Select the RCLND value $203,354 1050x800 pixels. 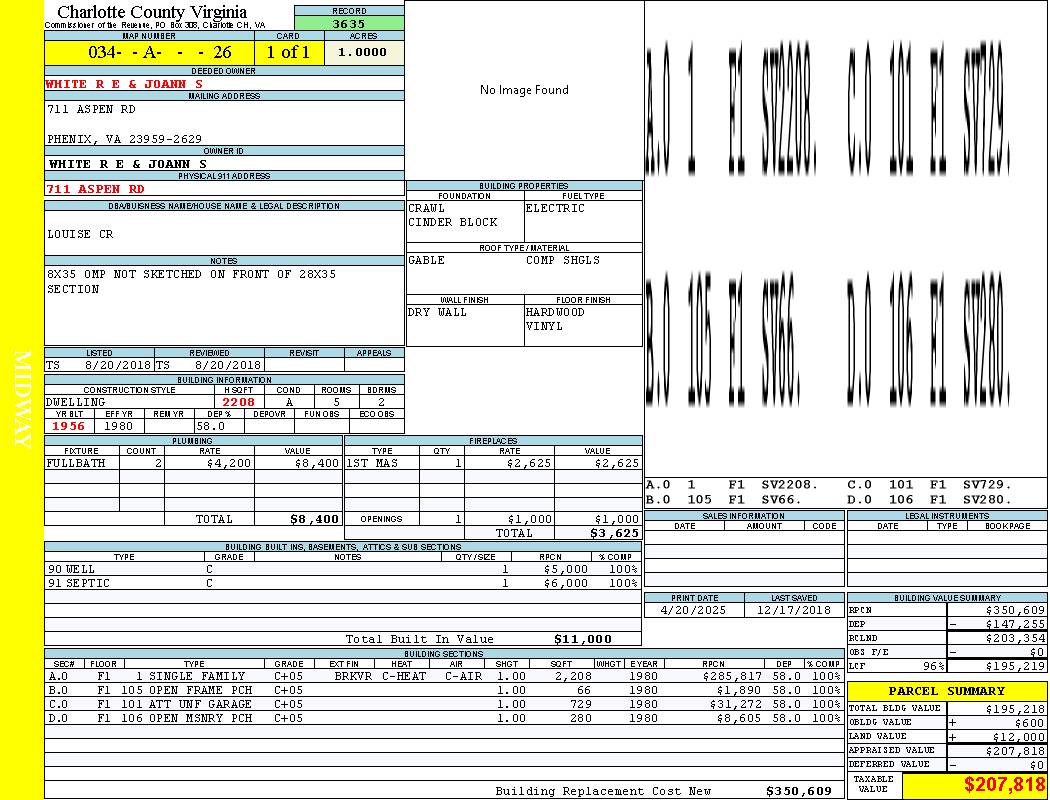point(1015,638)
